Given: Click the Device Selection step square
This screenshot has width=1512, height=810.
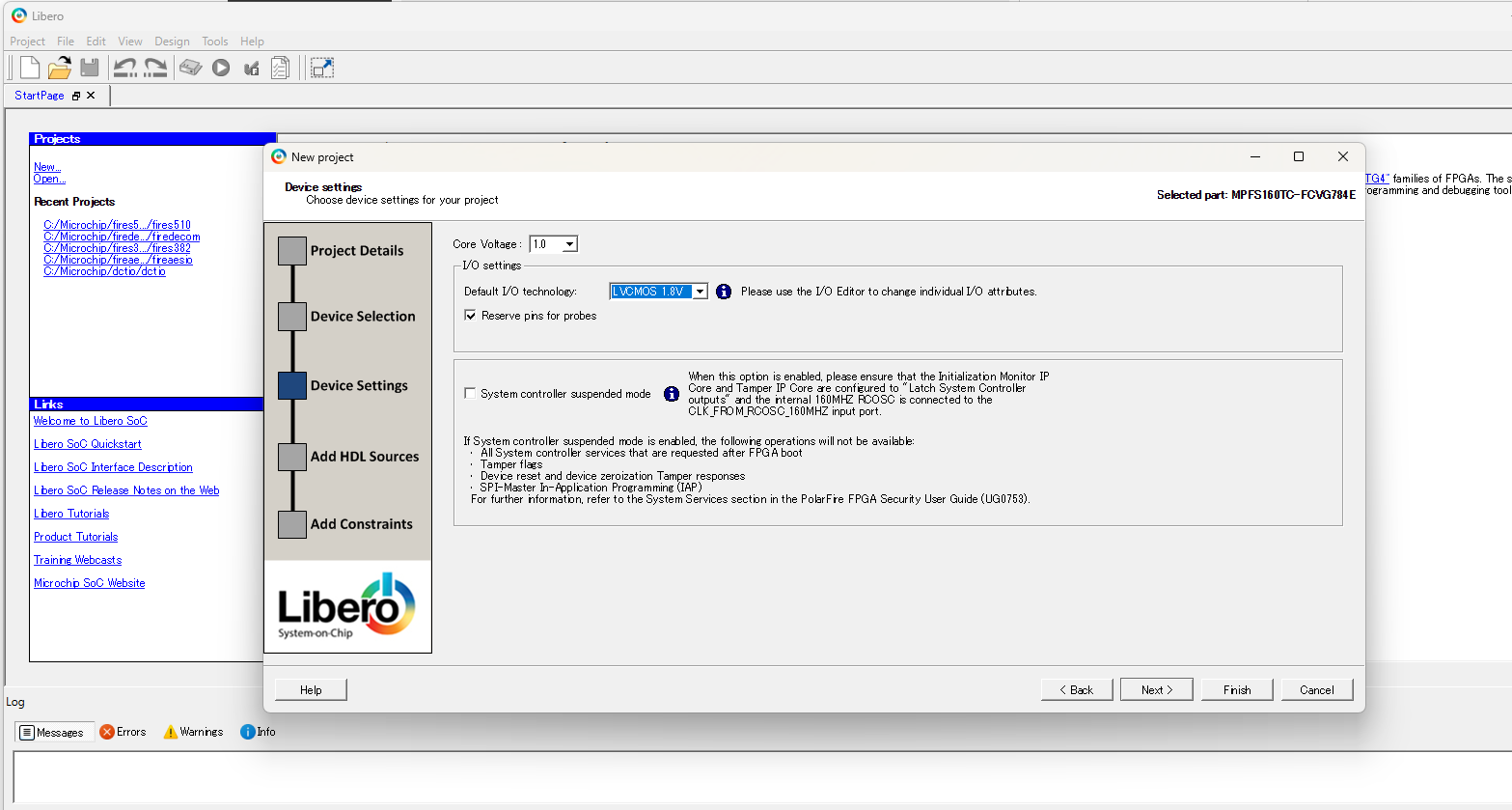Looking at the screenshot, I should click(x=292, y=317).
